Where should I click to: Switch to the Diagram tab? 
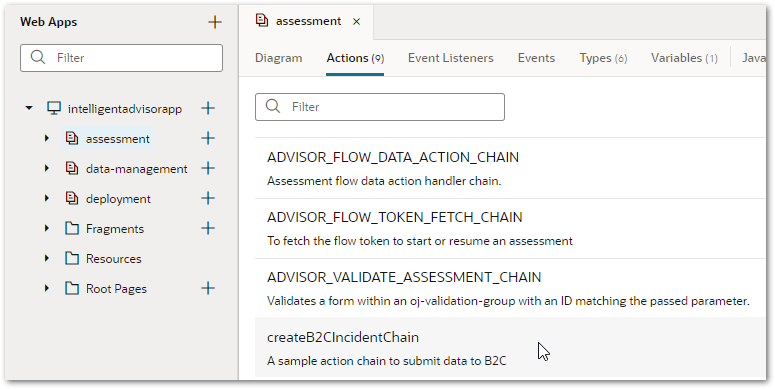(278, 58)
